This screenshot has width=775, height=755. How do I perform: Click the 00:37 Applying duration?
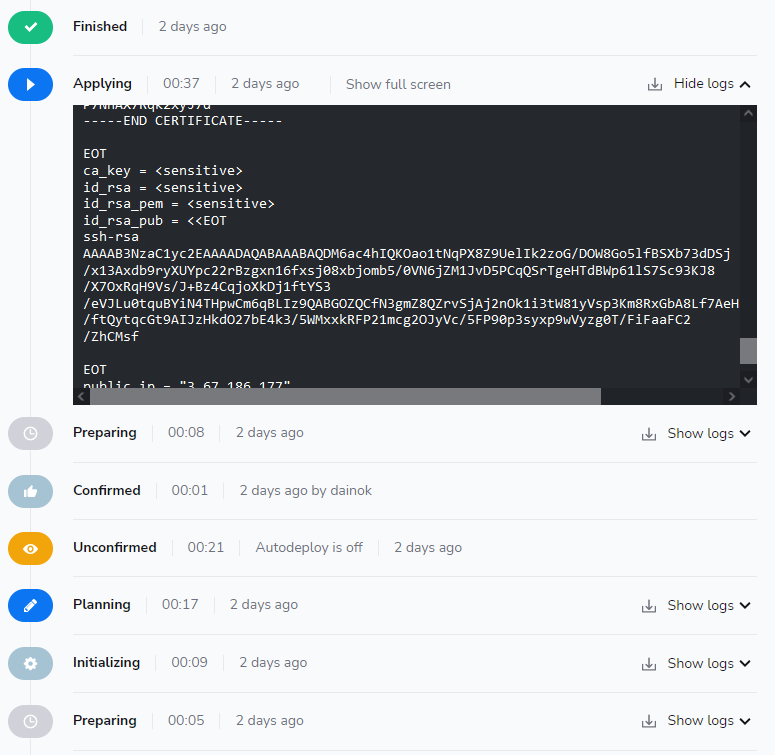(181, 83)
